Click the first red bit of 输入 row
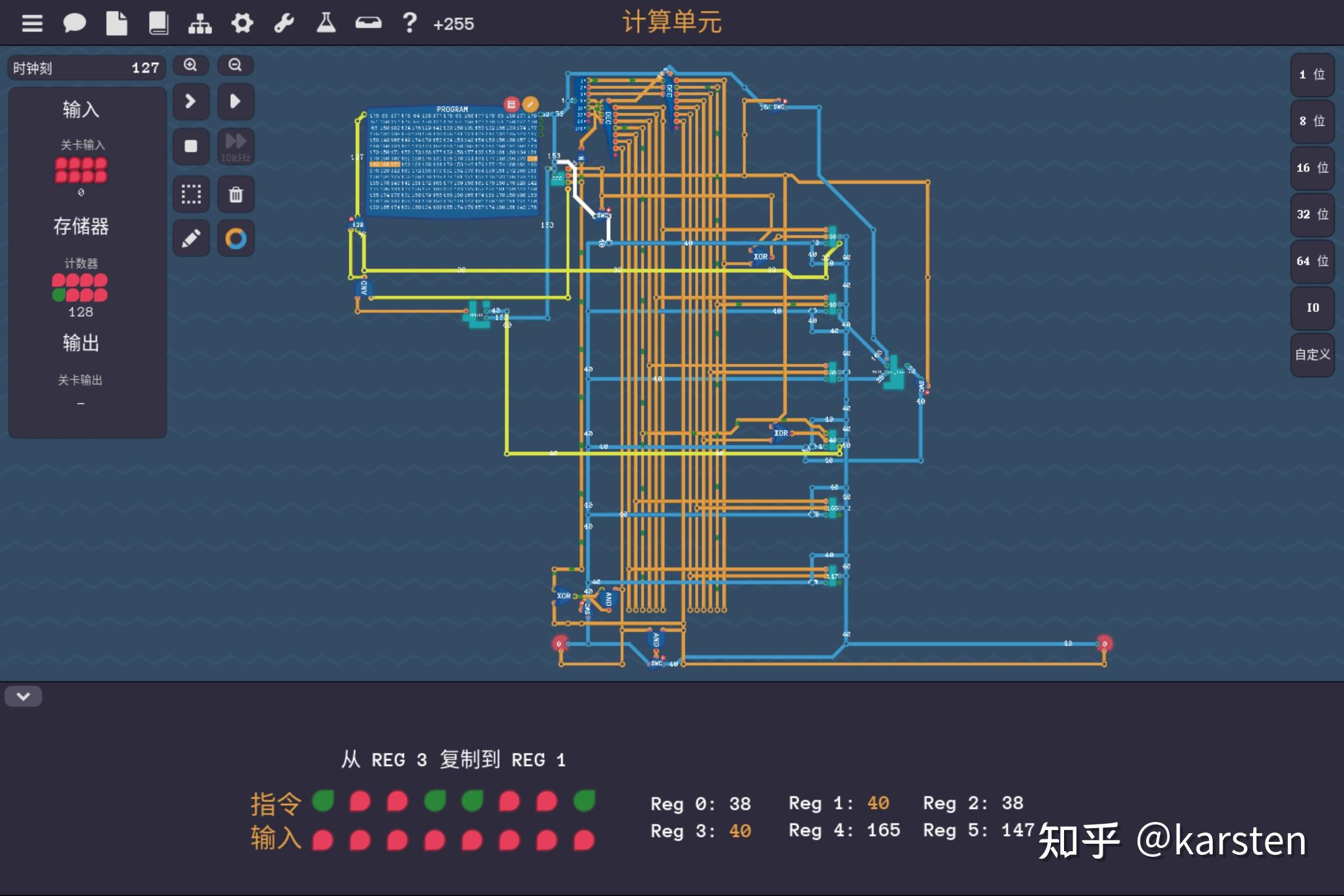This screenshot has height=896, width=1344. 323,841
